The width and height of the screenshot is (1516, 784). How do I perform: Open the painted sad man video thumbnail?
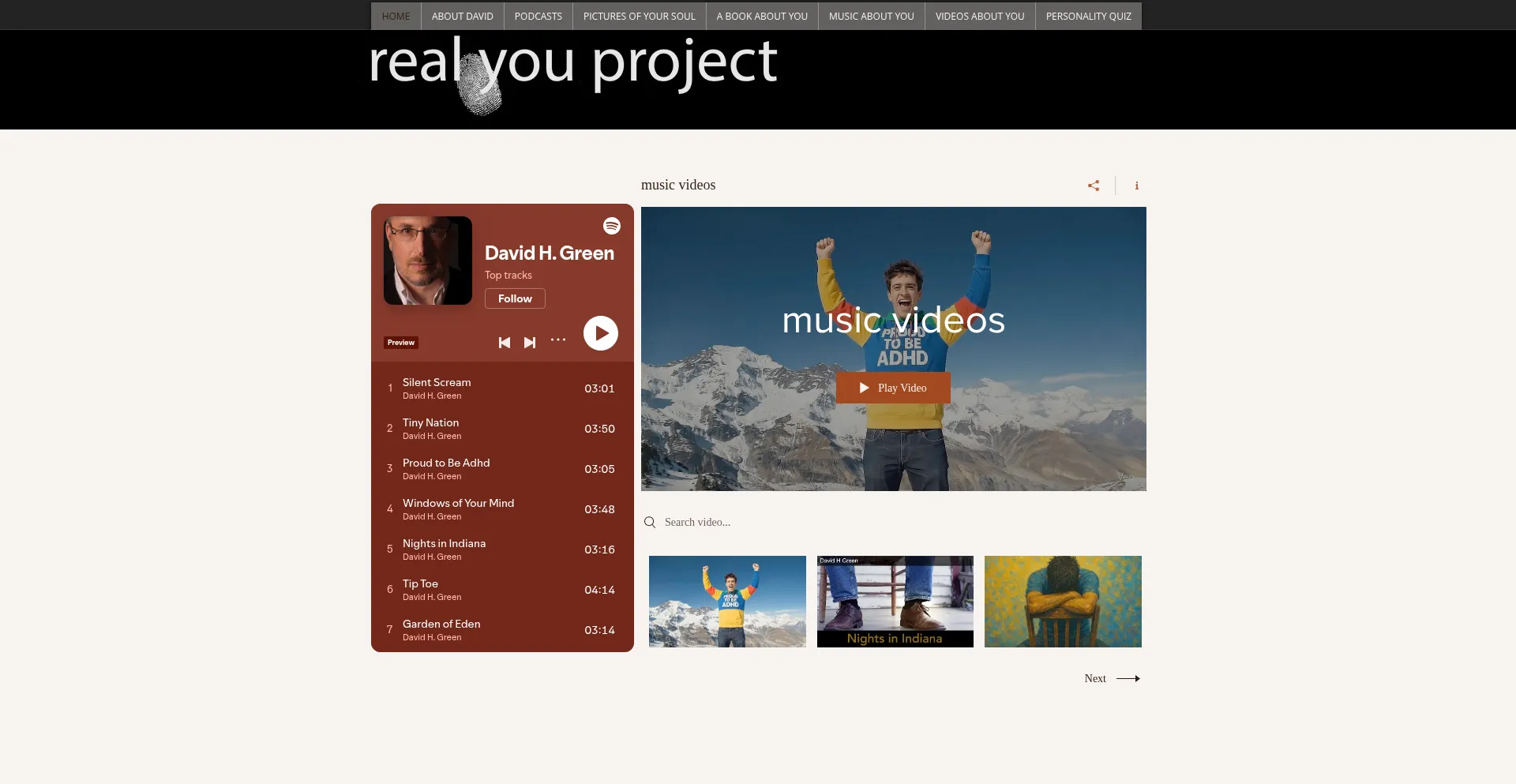tap(1063, 602)
